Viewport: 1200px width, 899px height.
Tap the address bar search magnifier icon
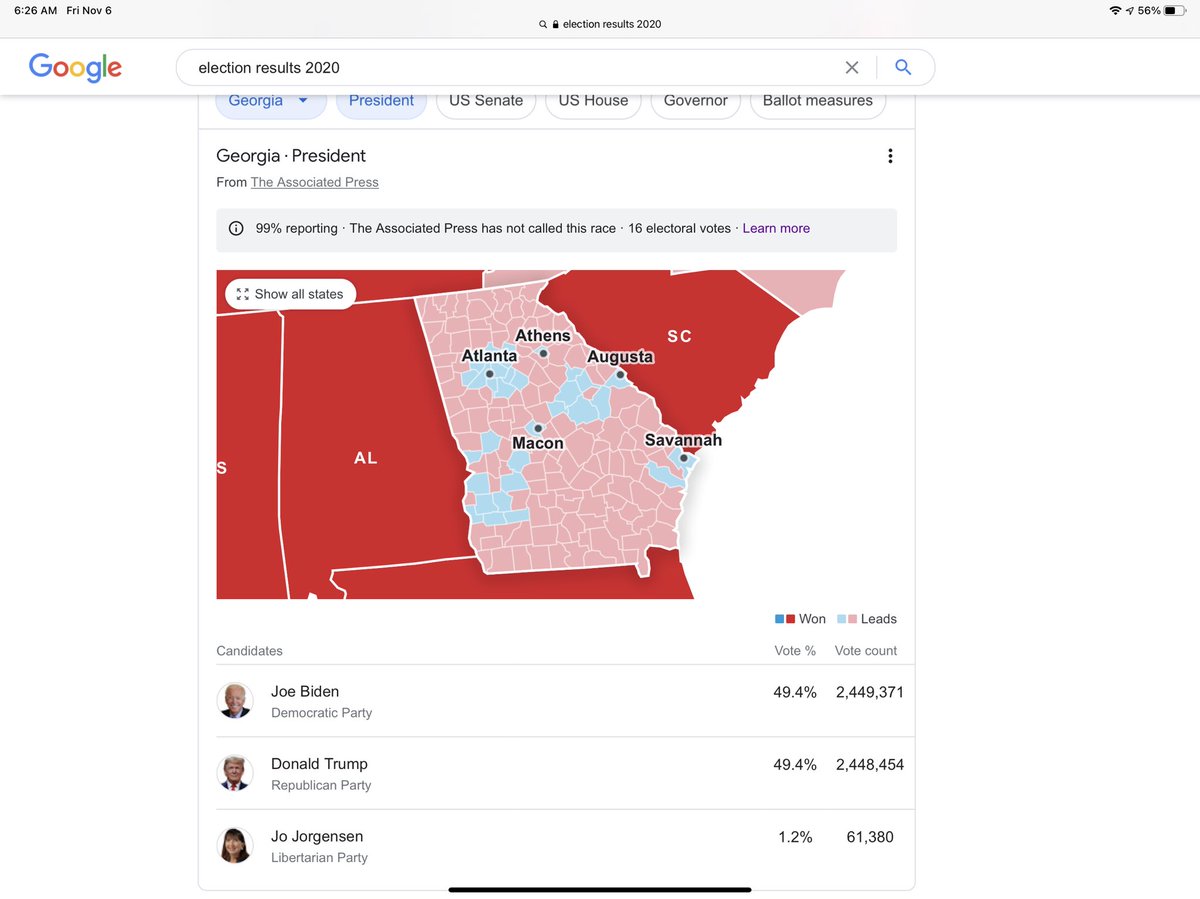(x=543, y=24)
